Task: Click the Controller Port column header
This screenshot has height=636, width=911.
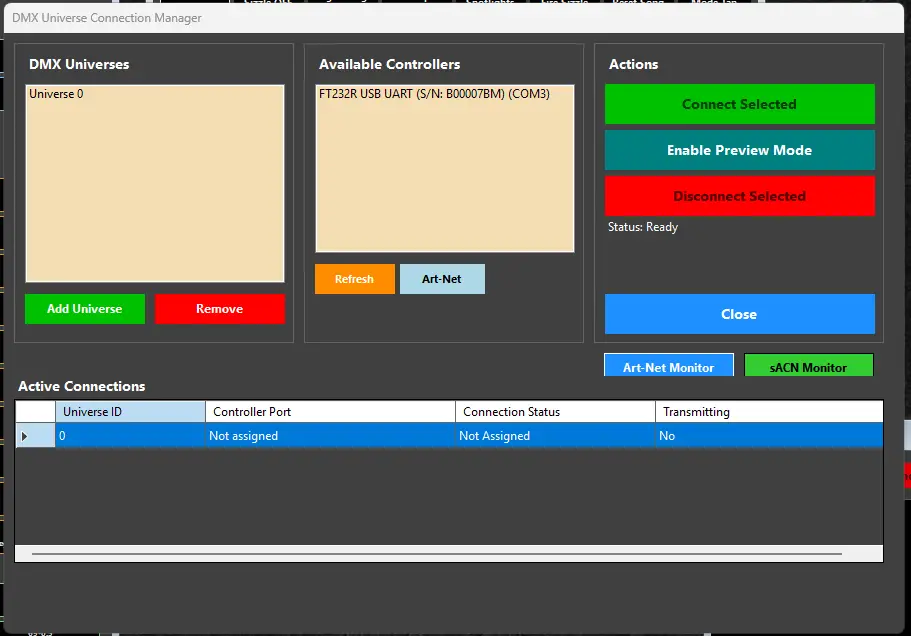Action: [x=330, y=412]
